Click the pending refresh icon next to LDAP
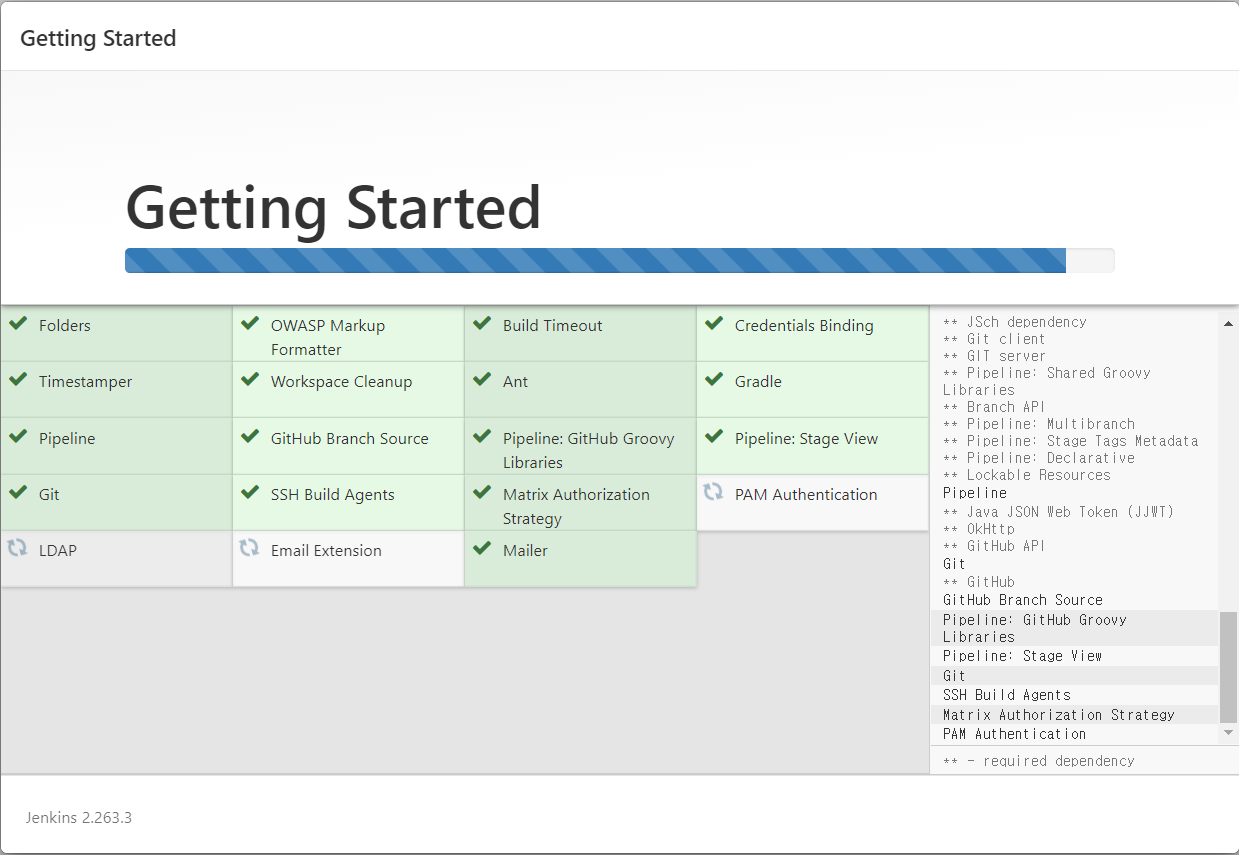Viewport: 1239px width, 855px height. pyautogui.click(x=17, y=548)
